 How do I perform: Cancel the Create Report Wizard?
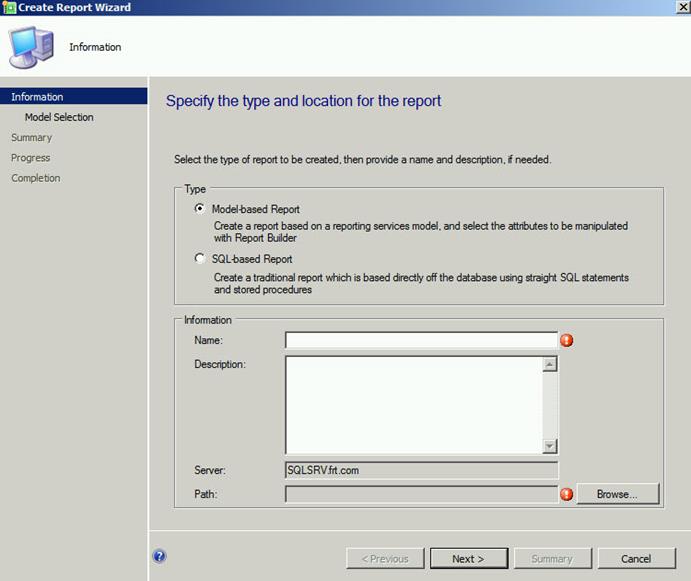click(x=636, y=559)
